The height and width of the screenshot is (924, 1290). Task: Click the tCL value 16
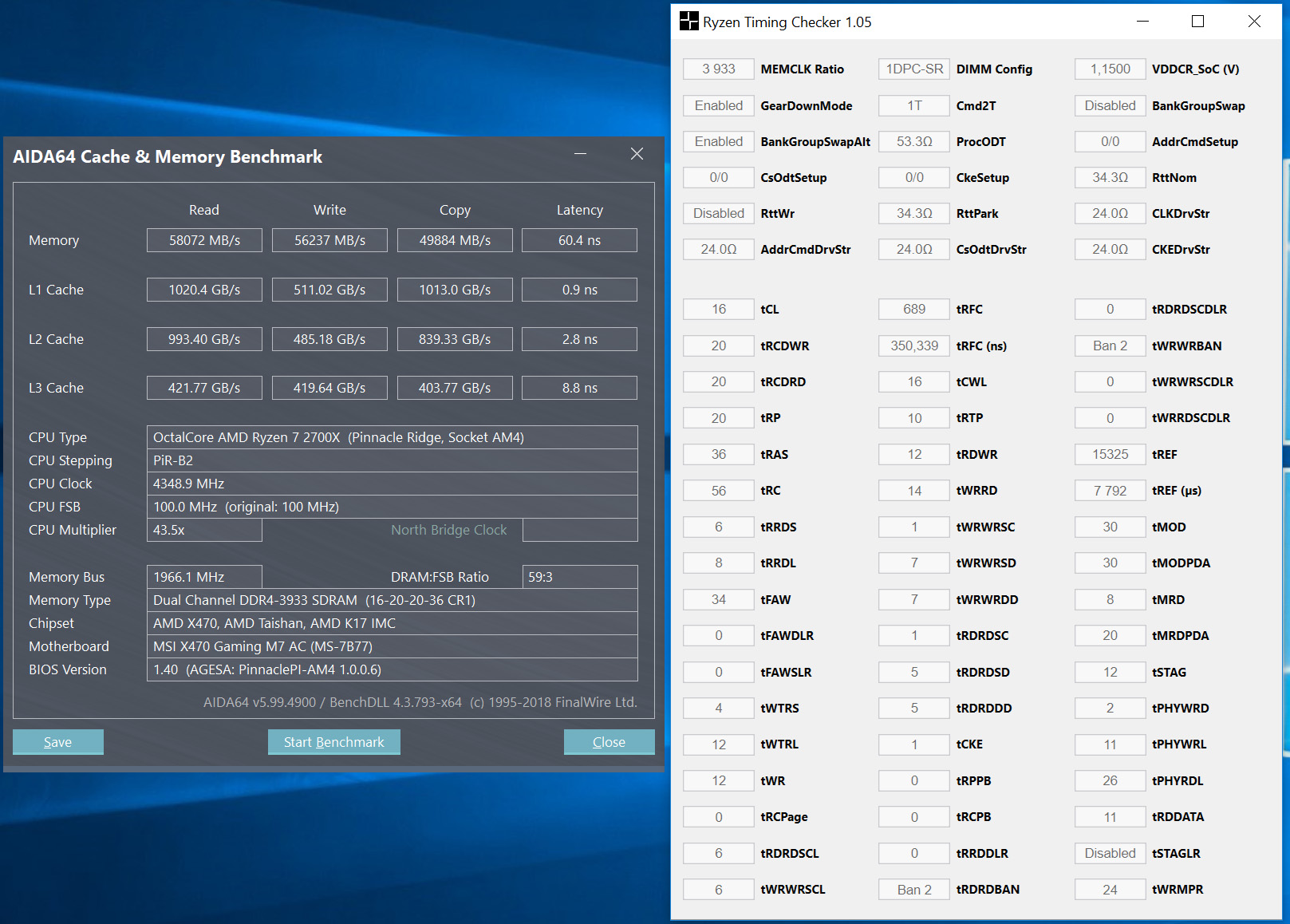pos(719,309)
